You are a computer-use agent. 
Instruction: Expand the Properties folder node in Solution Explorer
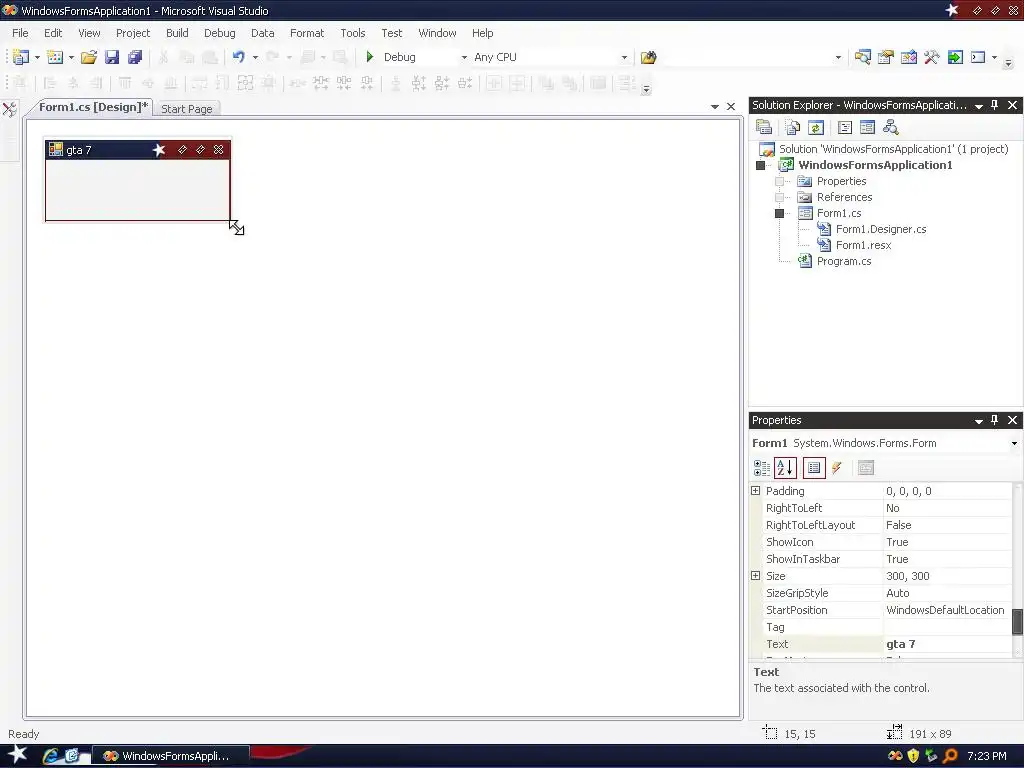[x=779, y=181]
